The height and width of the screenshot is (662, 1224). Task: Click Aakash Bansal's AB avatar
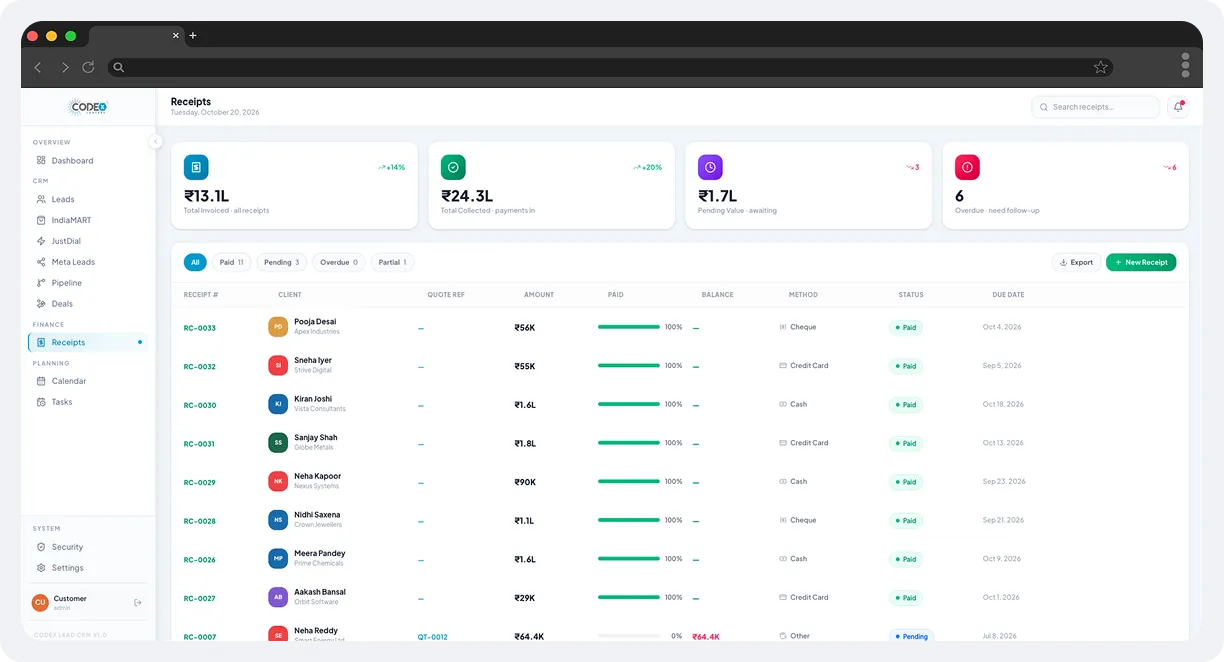pos(278,598)
